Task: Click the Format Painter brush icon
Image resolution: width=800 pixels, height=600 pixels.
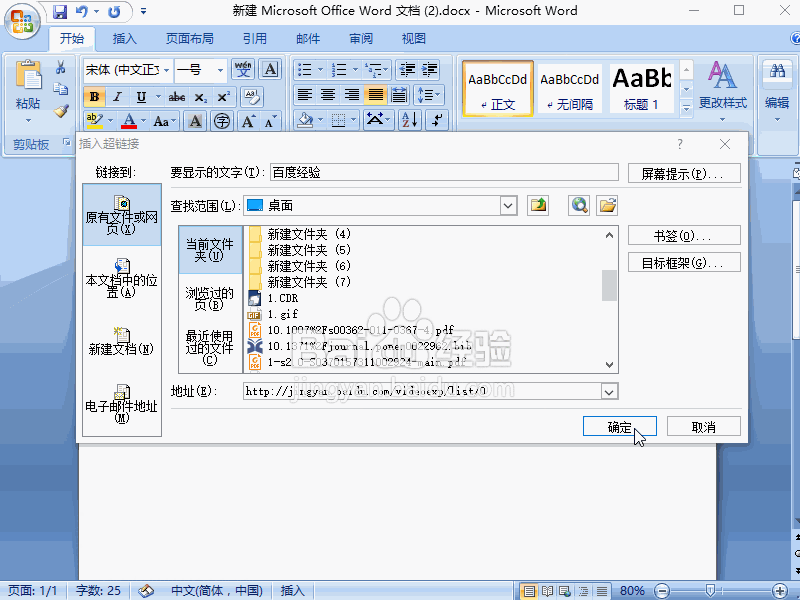Action: click(x=62, y=111)
